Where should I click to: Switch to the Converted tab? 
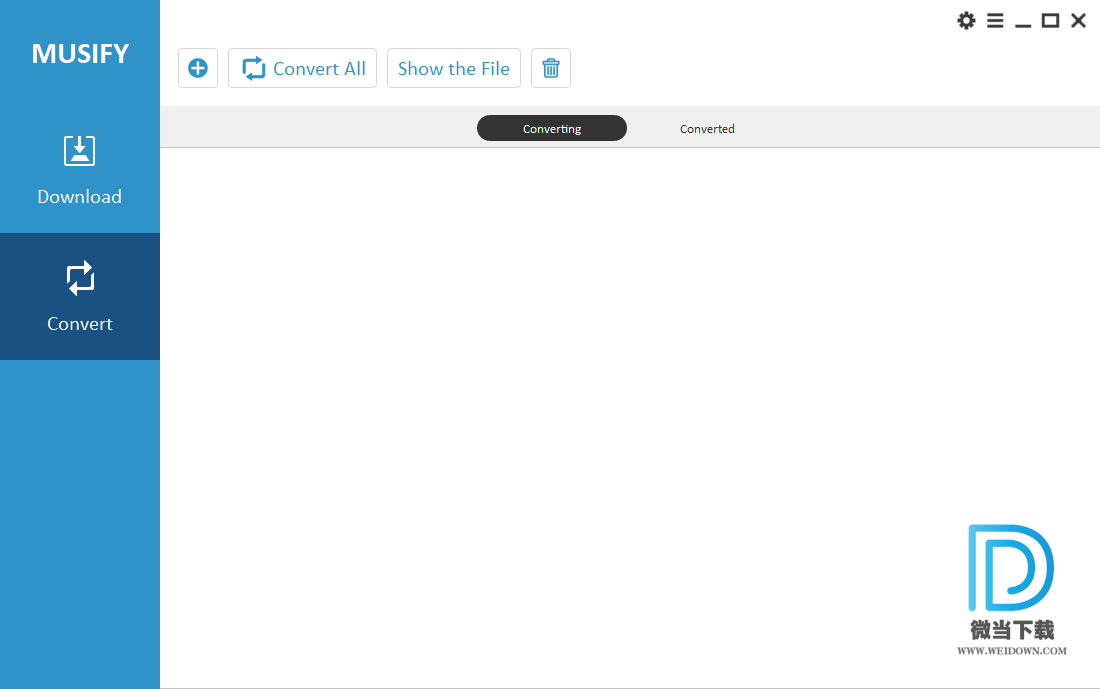pyautogui.click(x=707, y=128)
